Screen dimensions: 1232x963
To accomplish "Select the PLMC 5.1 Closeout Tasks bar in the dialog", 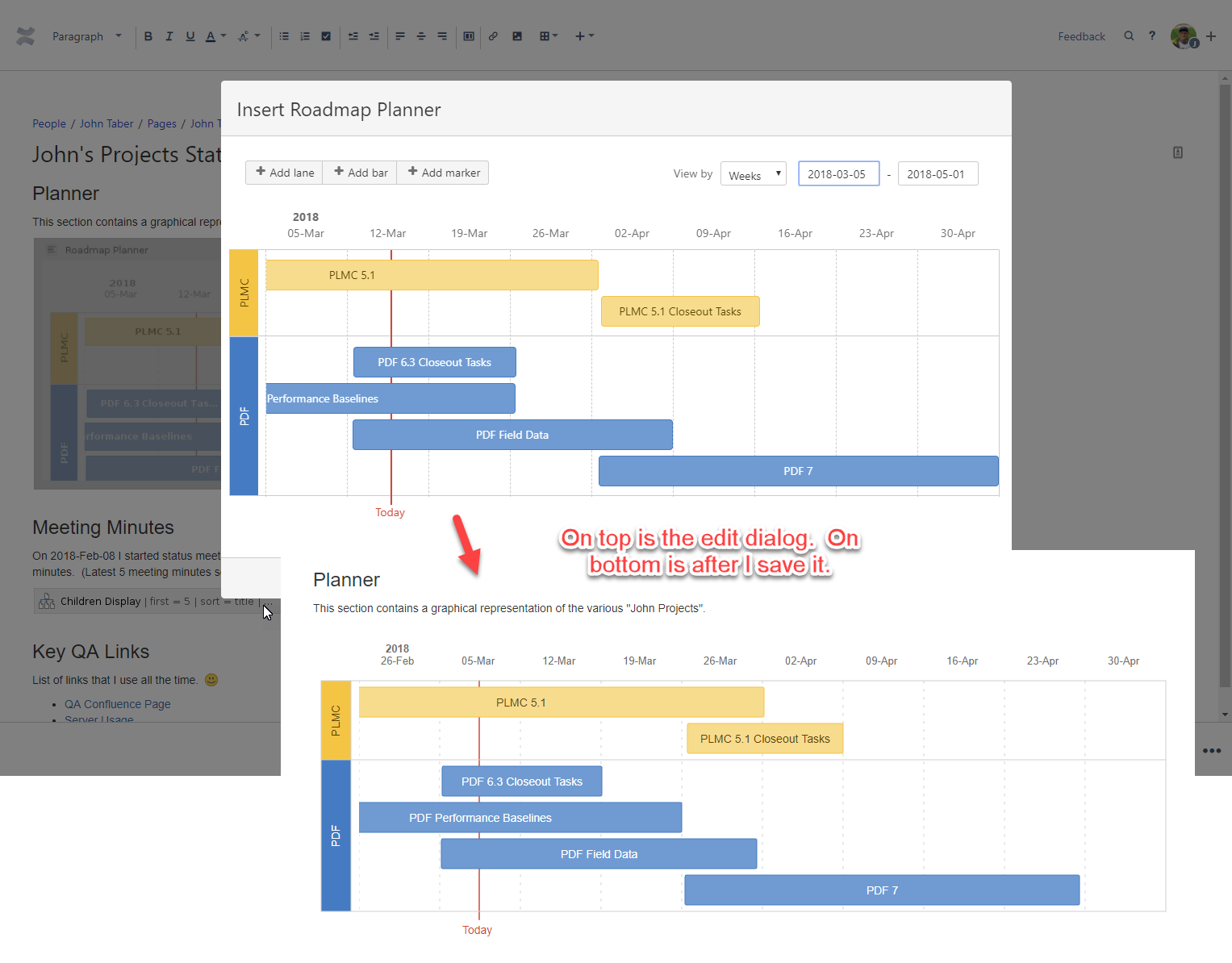I will point(680,311).
